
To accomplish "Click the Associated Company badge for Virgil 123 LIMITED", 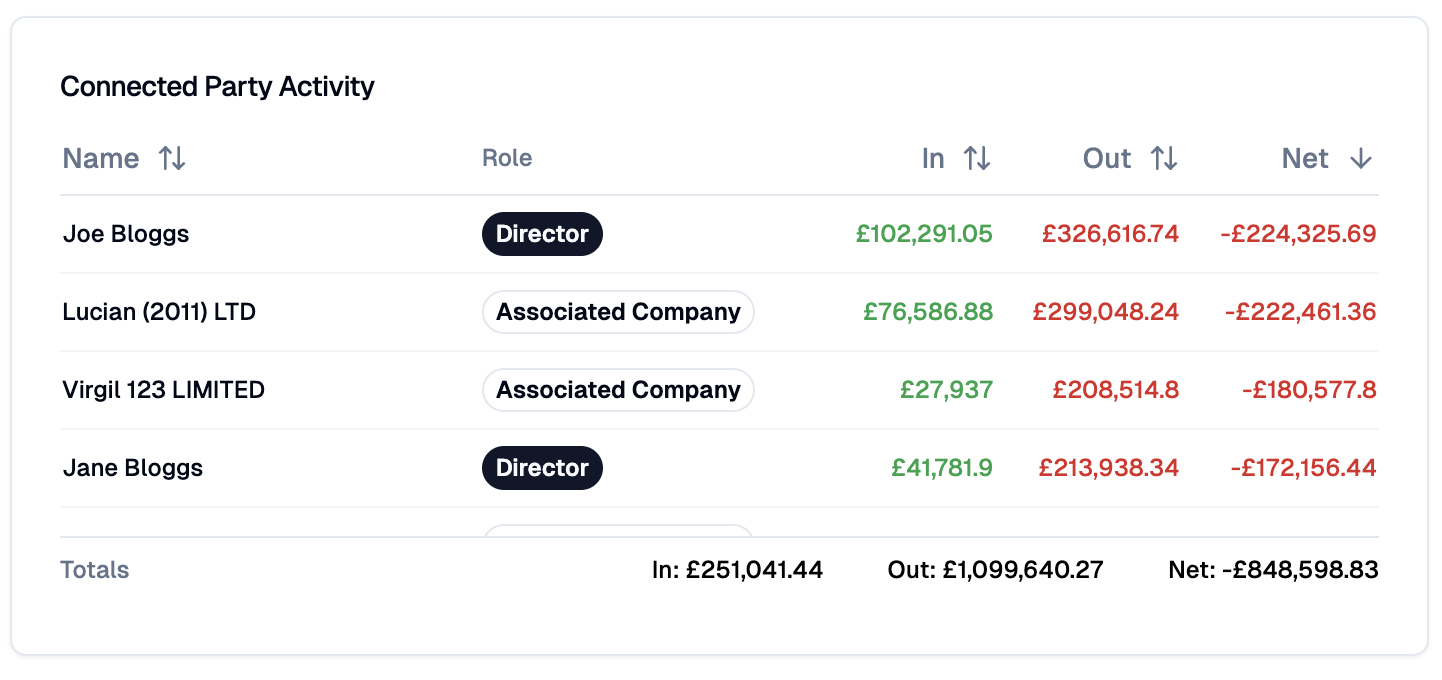I will click(x=618, y=389).
